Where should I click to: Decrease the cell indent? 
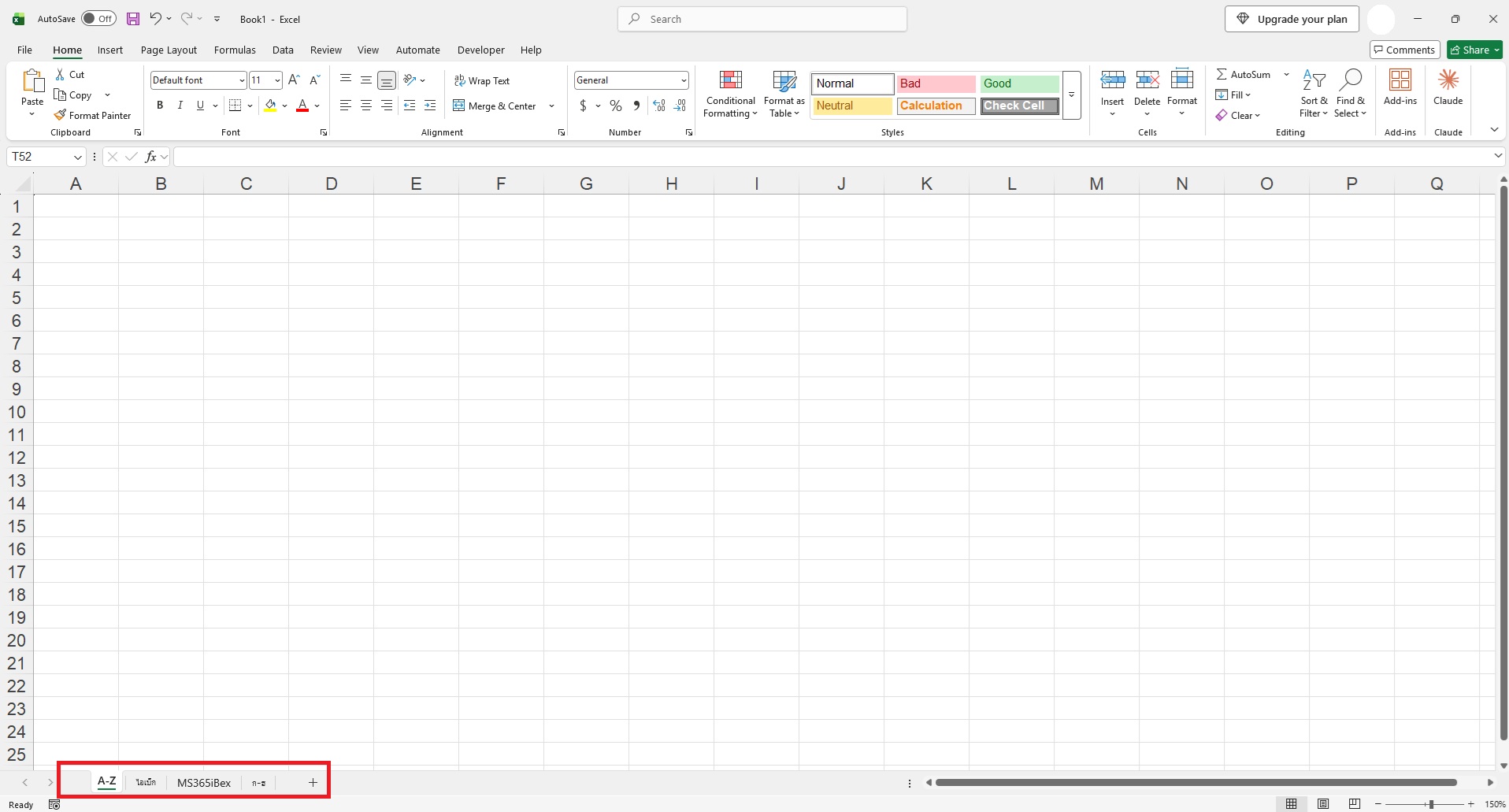410,106
